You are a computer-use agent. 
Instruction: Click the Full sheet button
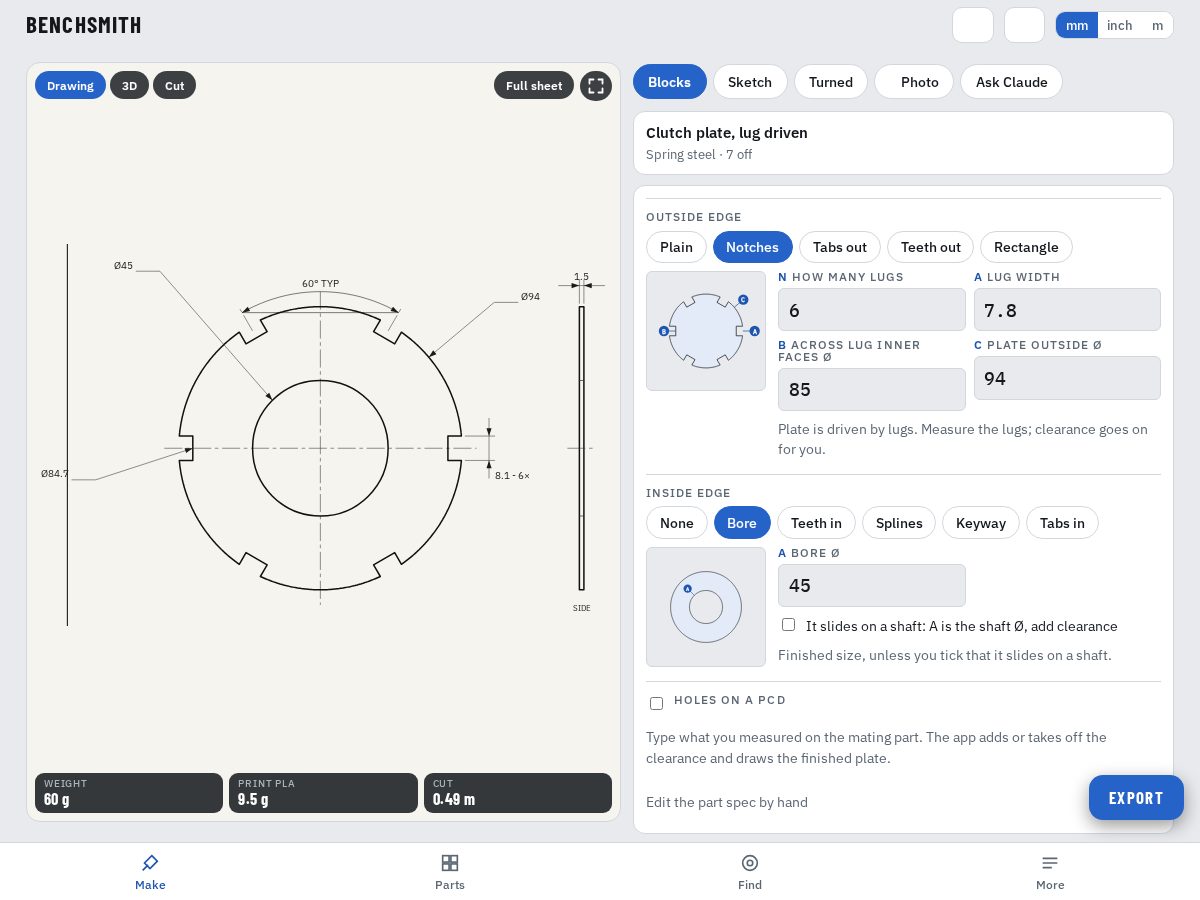534,85
